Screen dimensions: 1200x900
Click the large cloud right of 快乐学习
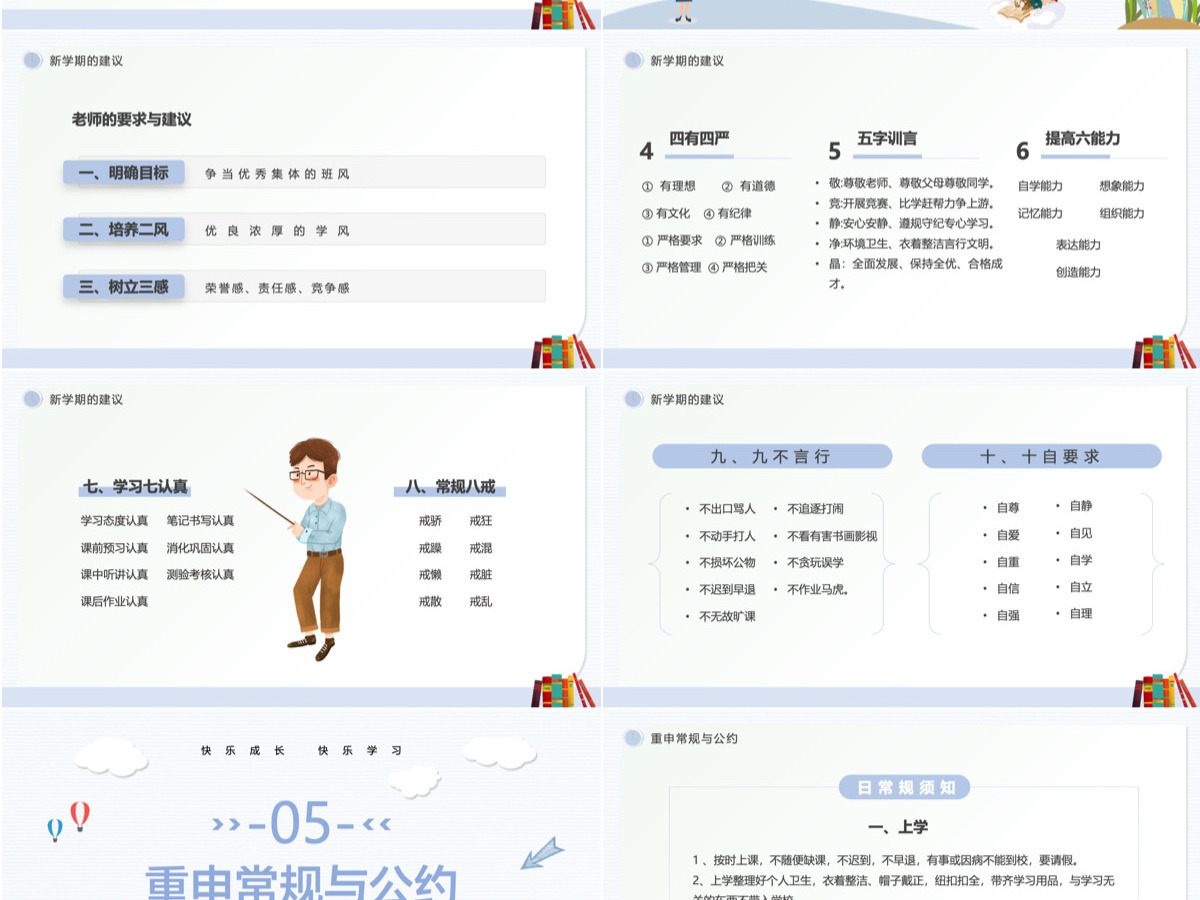(499, 751)
